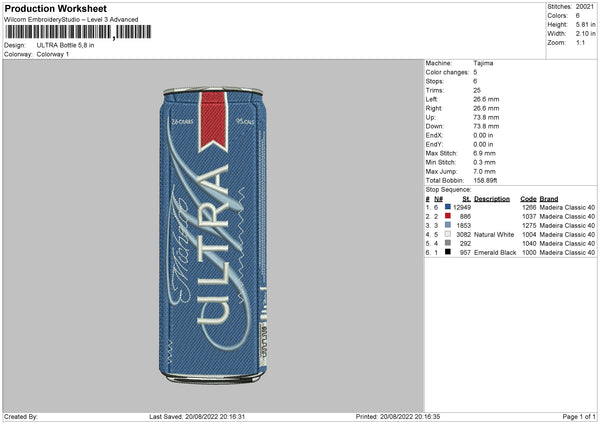Click the Colors count value 6
This screenshot has height=424, width=600.
pyautogui.click(x=577, y=16)
